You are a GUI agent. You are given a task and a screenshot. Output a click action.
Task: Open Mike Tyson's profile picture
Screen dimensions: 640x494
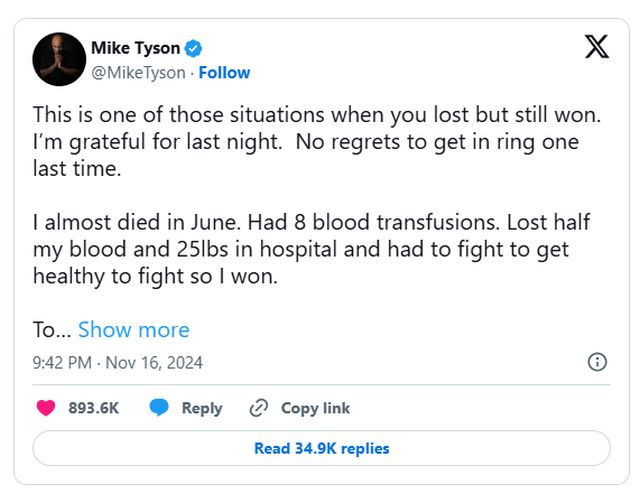click(x=58, y=60)
